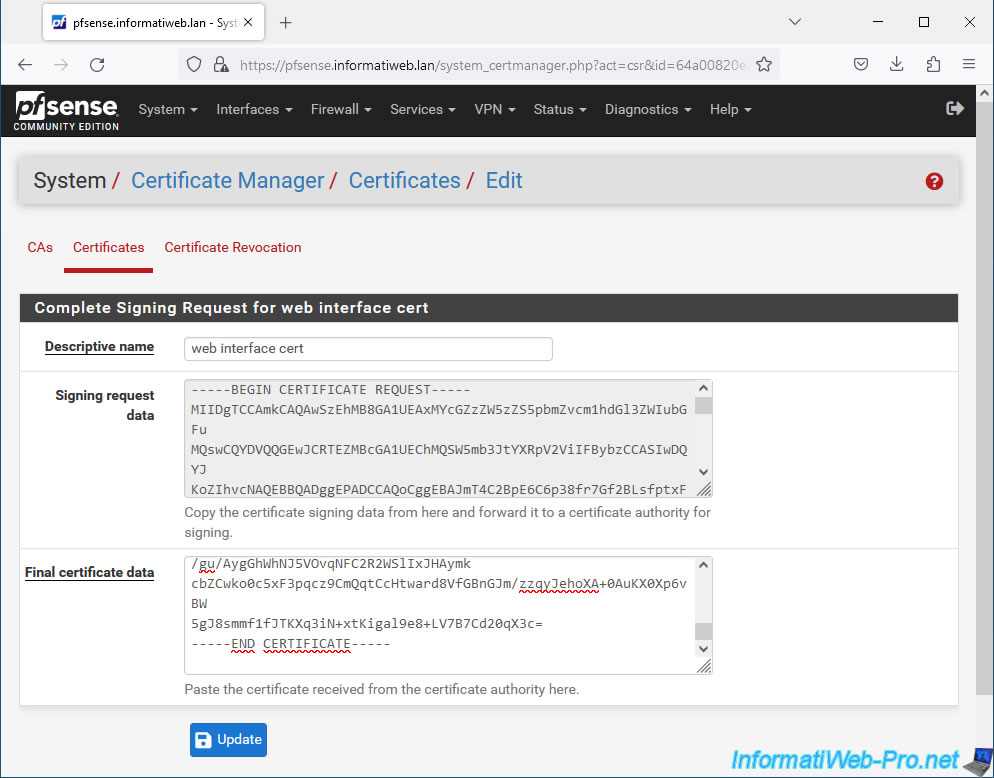The image size is (994, 778).
Task: Expand the Firewall menu
Action: click(x=341, y=109)
